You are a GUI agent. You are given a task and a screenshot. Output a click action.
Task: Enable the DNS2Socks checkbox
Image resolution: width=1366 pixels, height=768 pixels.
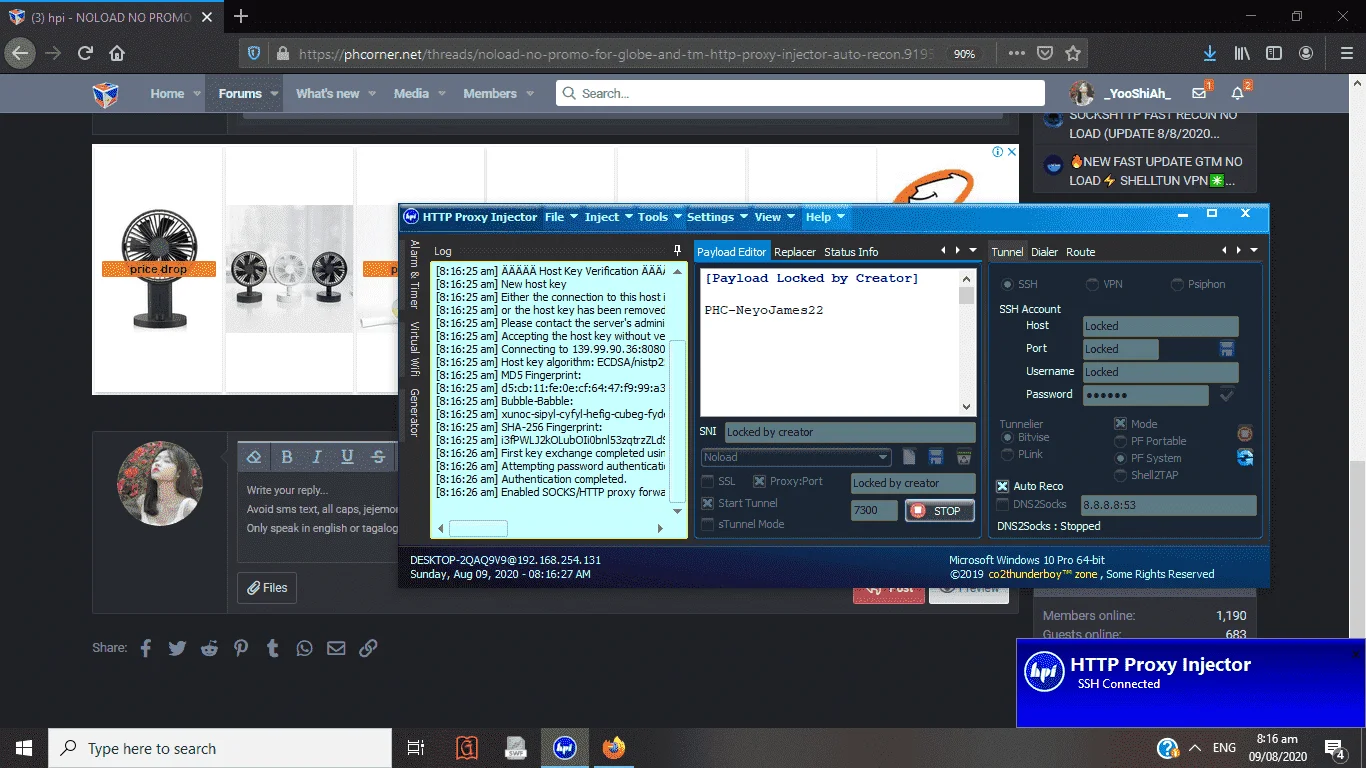pyautogui.click(x=1003, y=505)
